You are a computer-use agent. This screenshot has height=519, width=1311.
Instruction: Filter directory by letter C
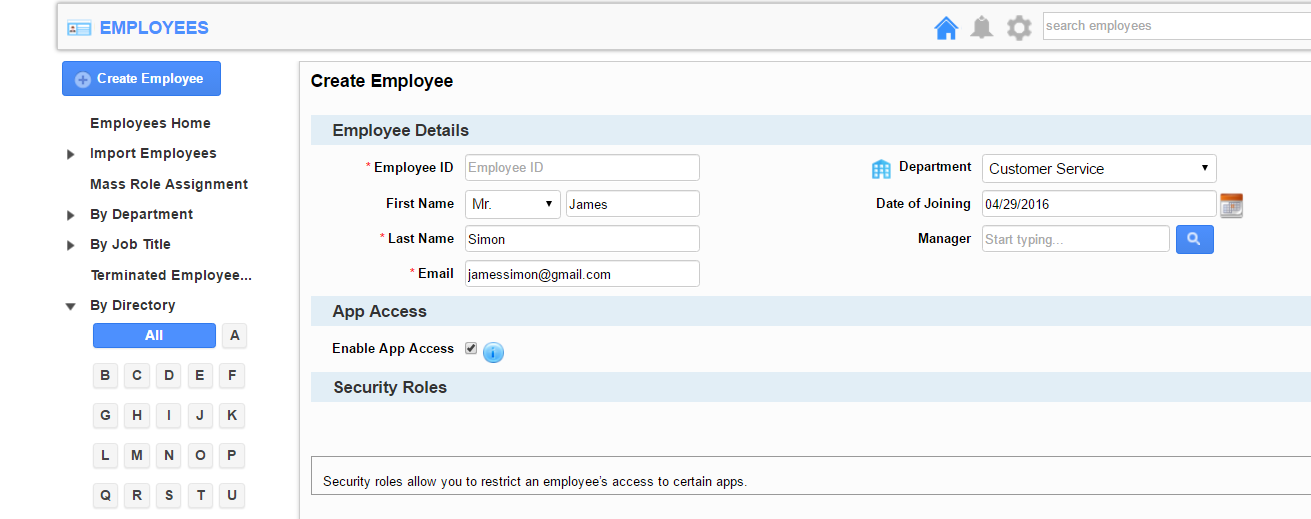(137, 376)
